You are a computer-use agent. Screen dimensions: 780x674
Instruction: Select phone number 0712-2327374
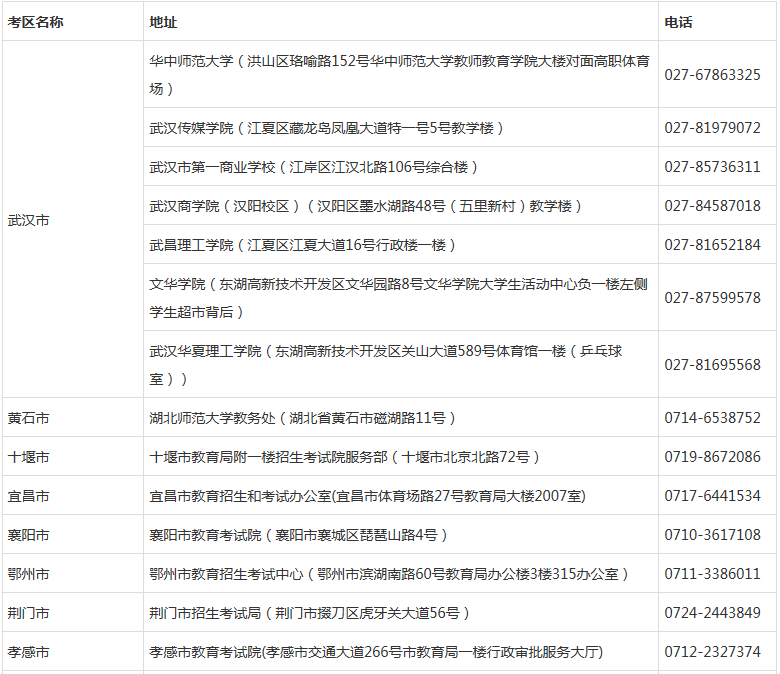pos(712,652)
